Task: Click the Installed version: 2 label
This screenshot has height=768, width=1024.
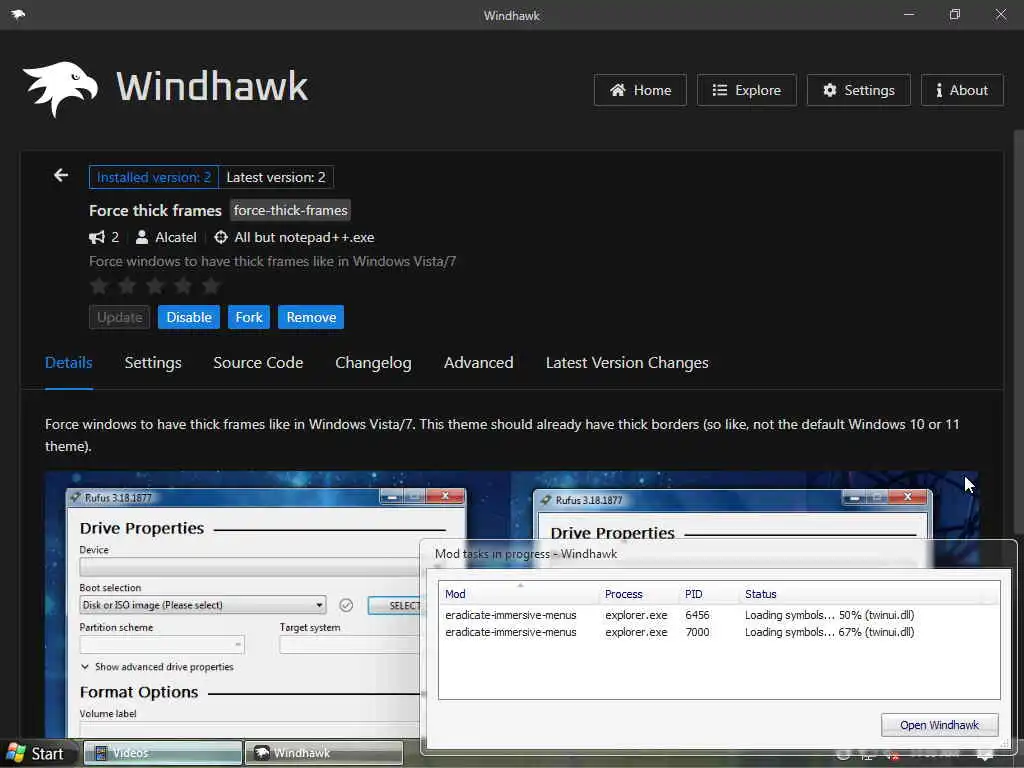Action: point(153,177)
